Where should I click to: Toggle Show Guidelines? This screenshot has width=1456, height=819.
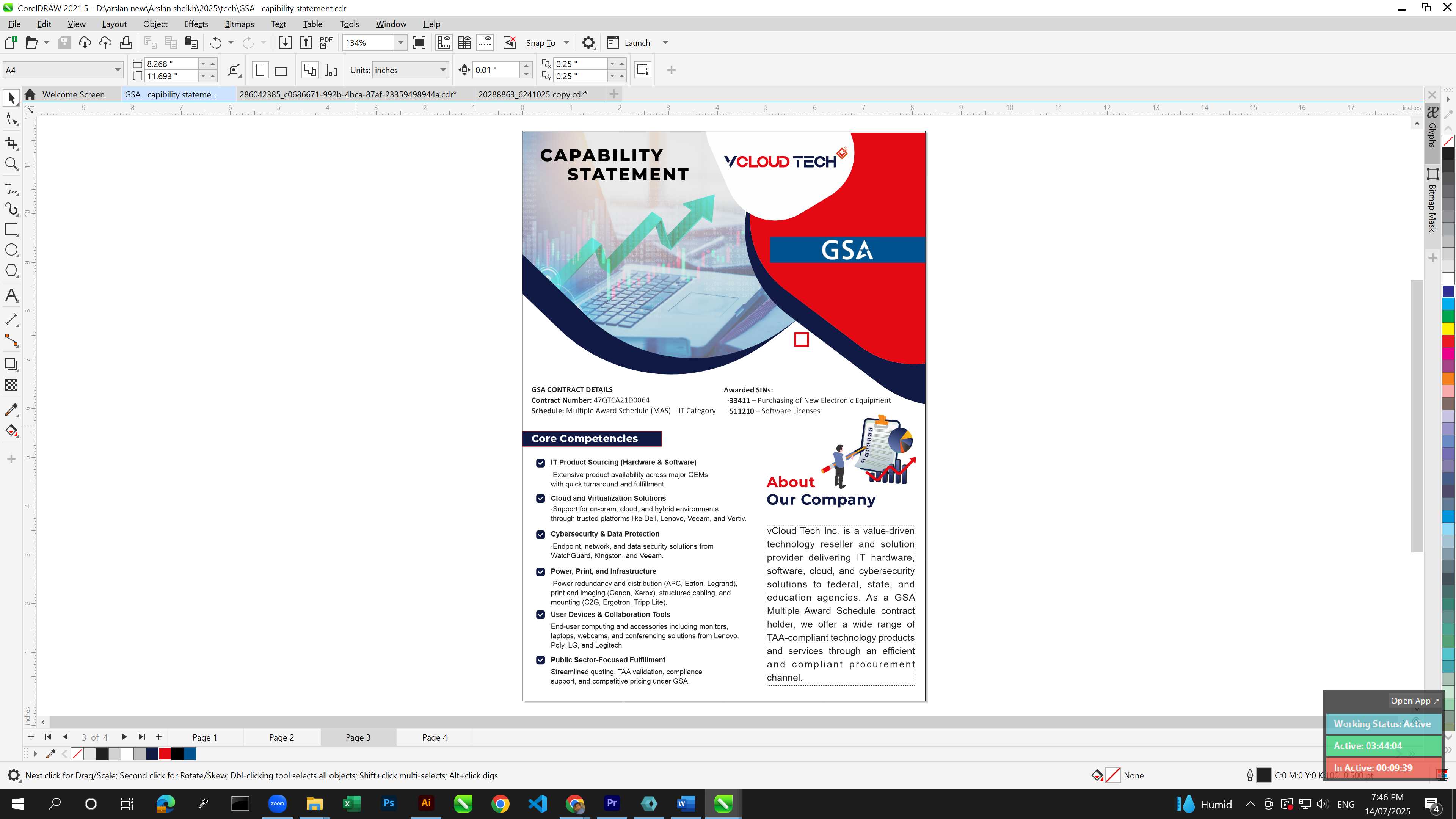(x=485, y=42)
